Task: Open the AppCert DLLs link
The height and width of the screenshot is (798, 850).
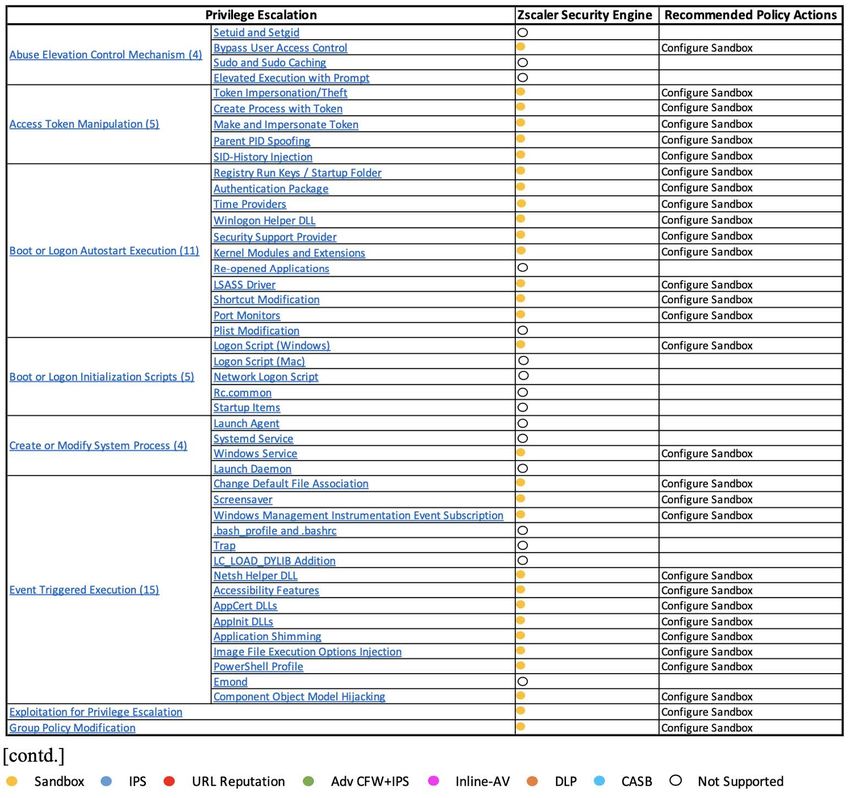Action: (x=245, y=606)
